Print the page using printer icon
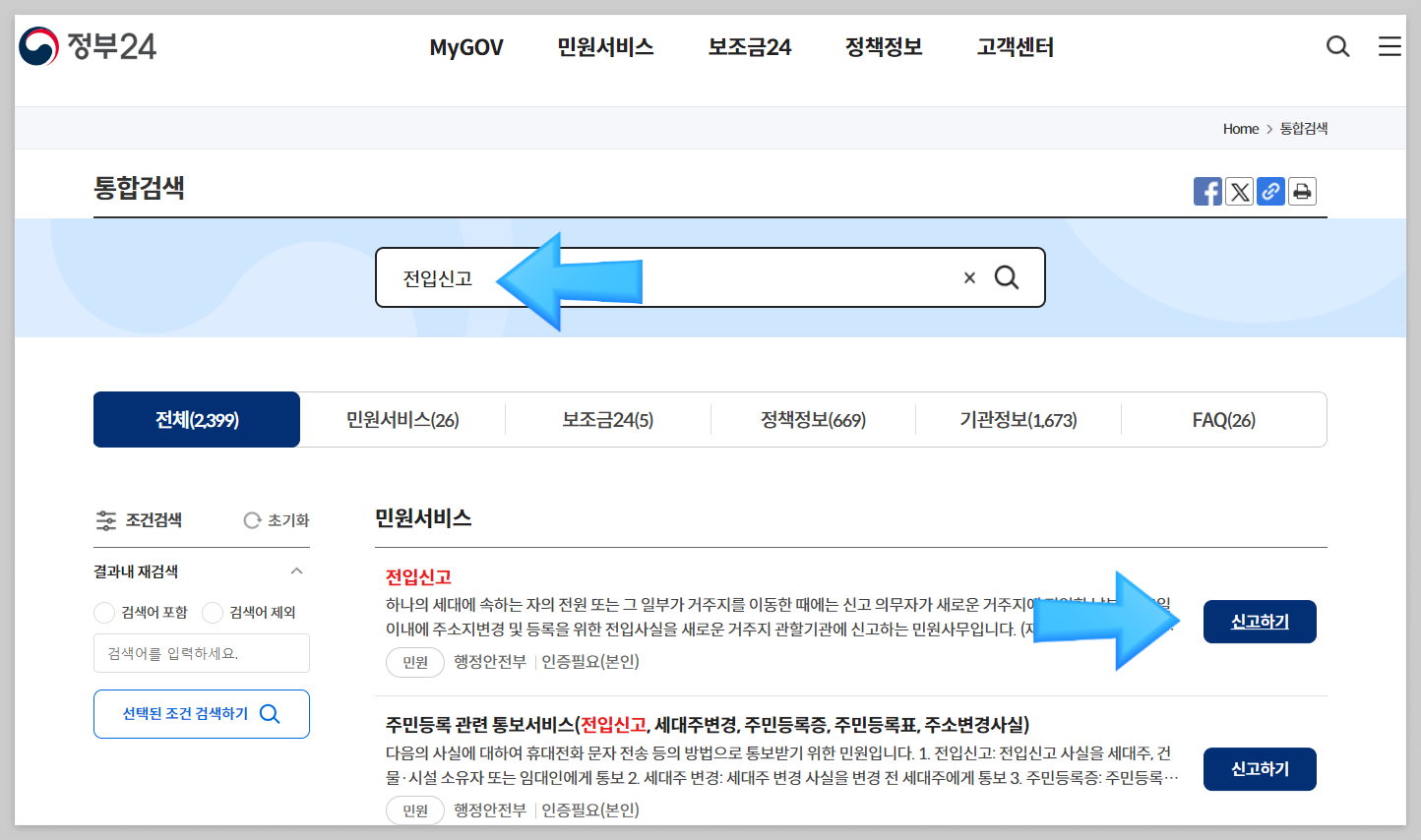1421x840 pixels. tap(1302, 191)
